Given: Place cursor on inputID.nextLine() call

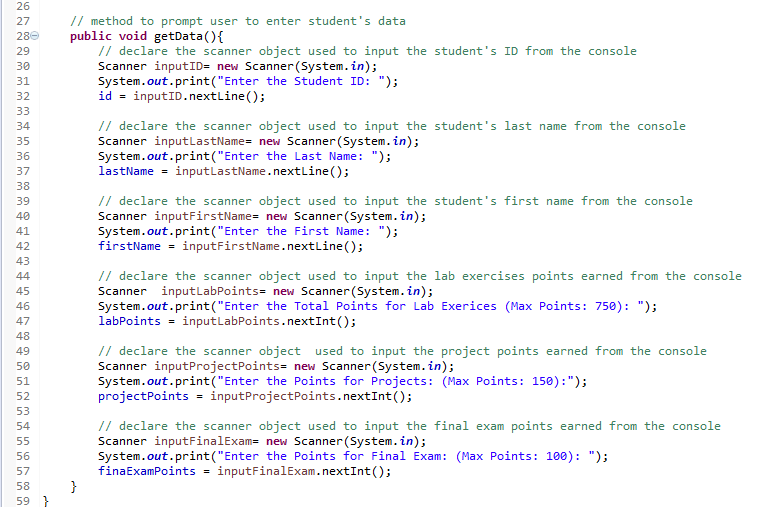Looking at the screenshot, I should point(191,96).
